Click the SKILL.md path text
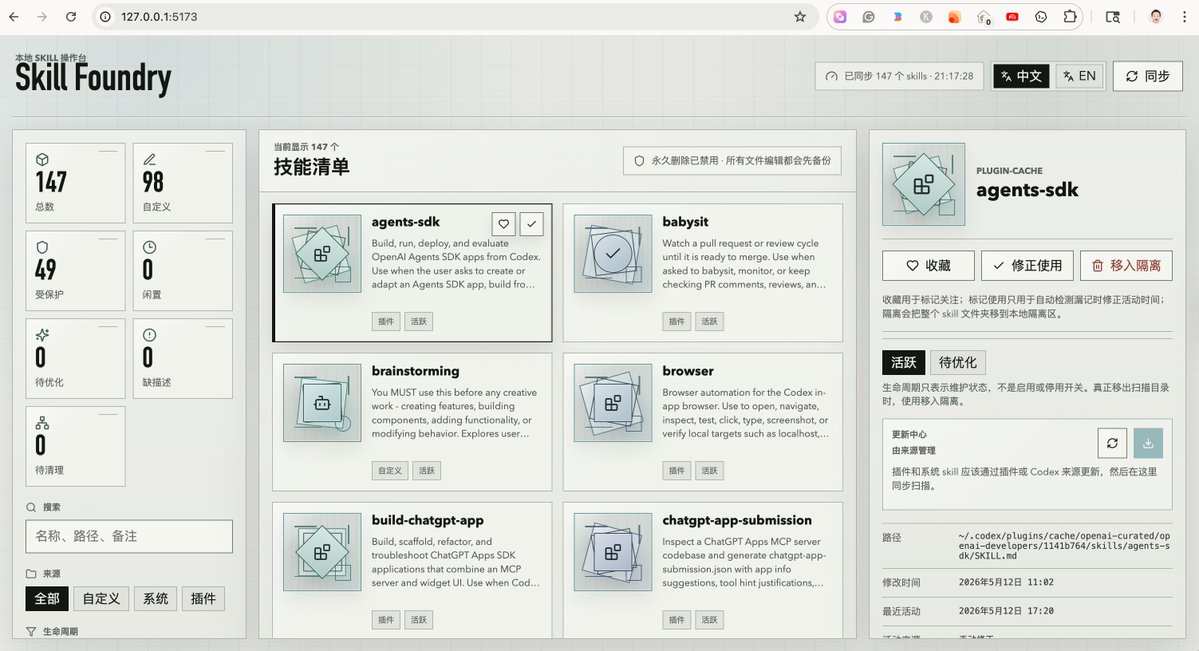Screen dimensions: 1199x651 coord(1064,546)
